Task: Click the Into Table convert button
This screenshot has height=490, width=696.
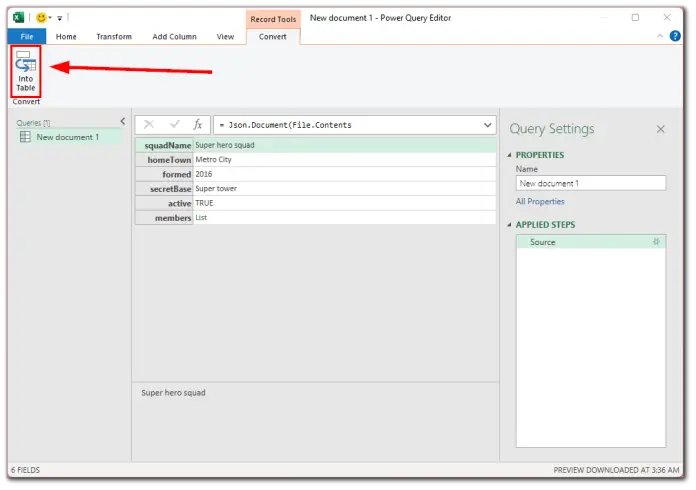Action: coord(25,72)
